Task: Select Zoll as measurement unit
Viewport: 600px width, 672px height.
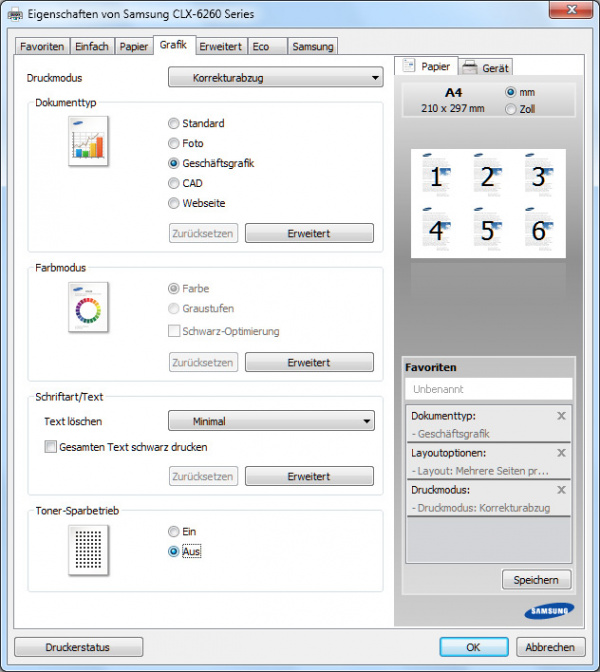Action: point(512,109)
